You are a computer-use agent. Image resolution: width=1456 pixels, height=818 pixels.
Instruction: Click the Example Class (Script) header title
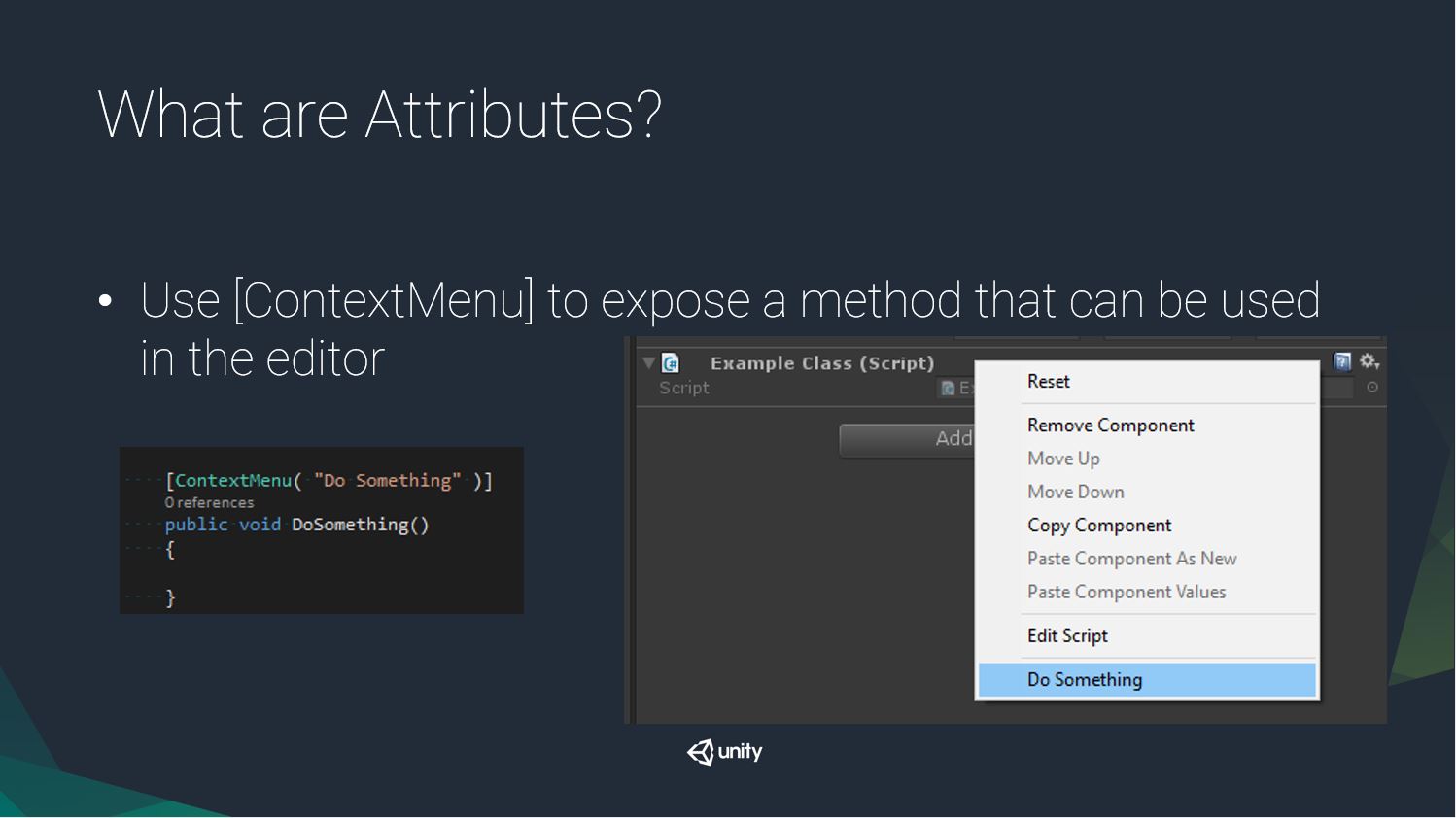coord(822,363)
